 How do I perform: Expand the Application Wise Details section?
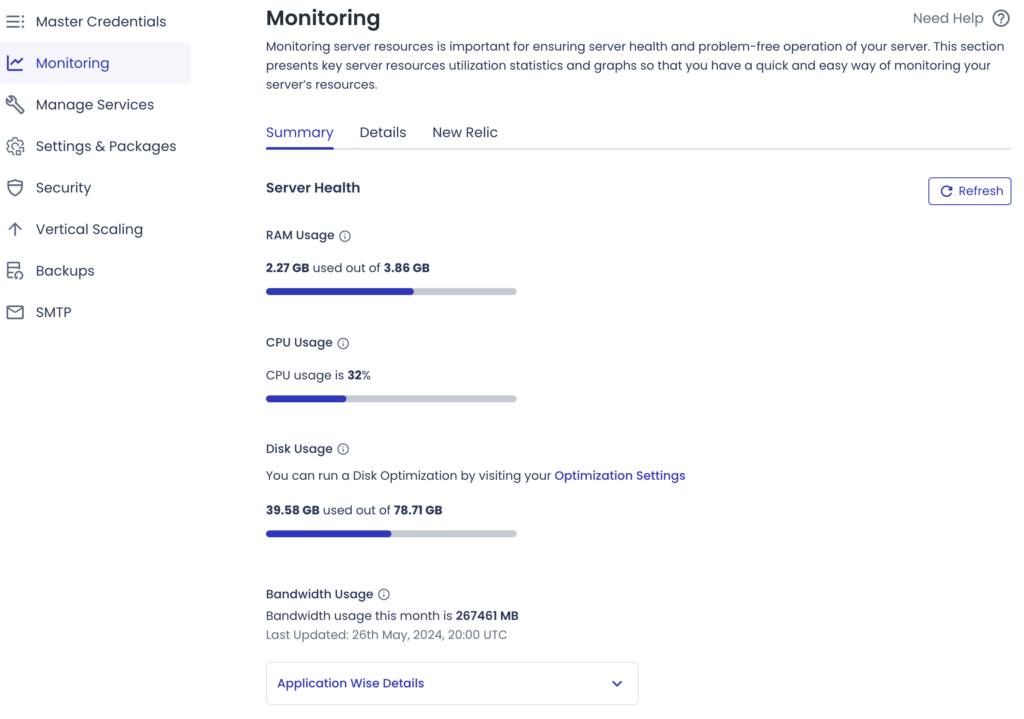pos(451,683)
